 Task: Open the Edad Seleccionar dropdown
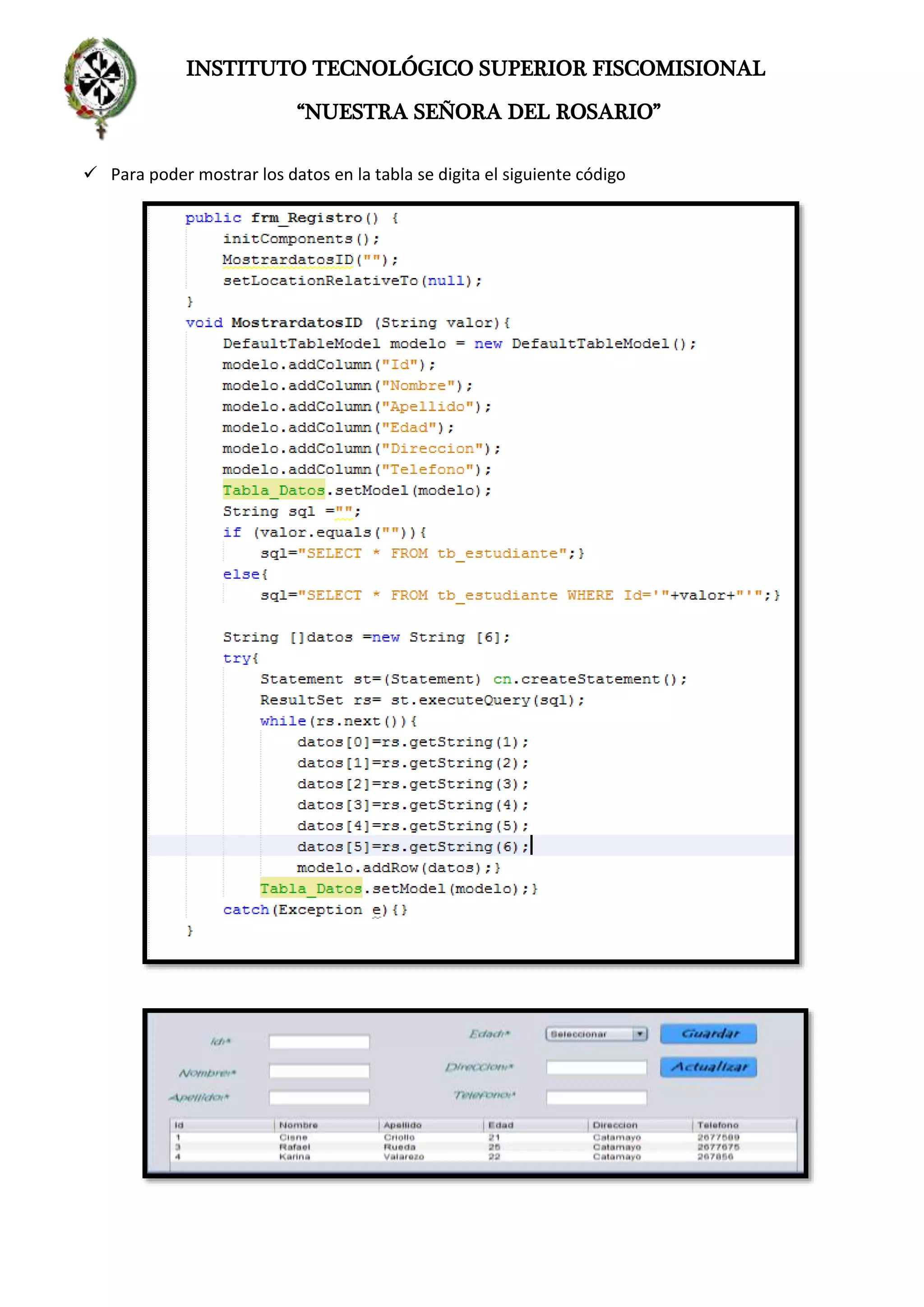[x=590, y=1034]
